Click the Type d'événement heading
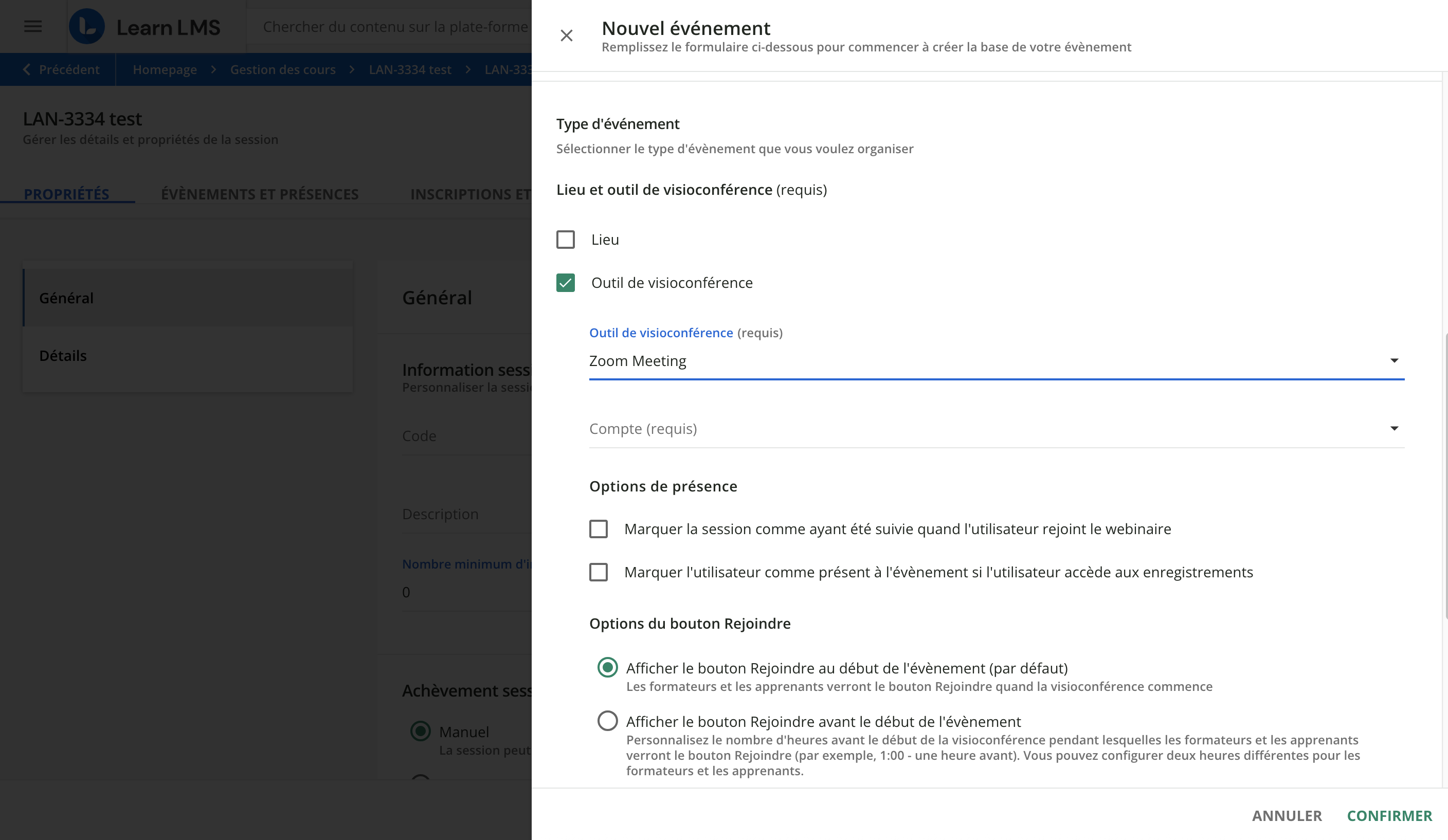Screen dimensions: 1448x840 (x=618, y=124)
